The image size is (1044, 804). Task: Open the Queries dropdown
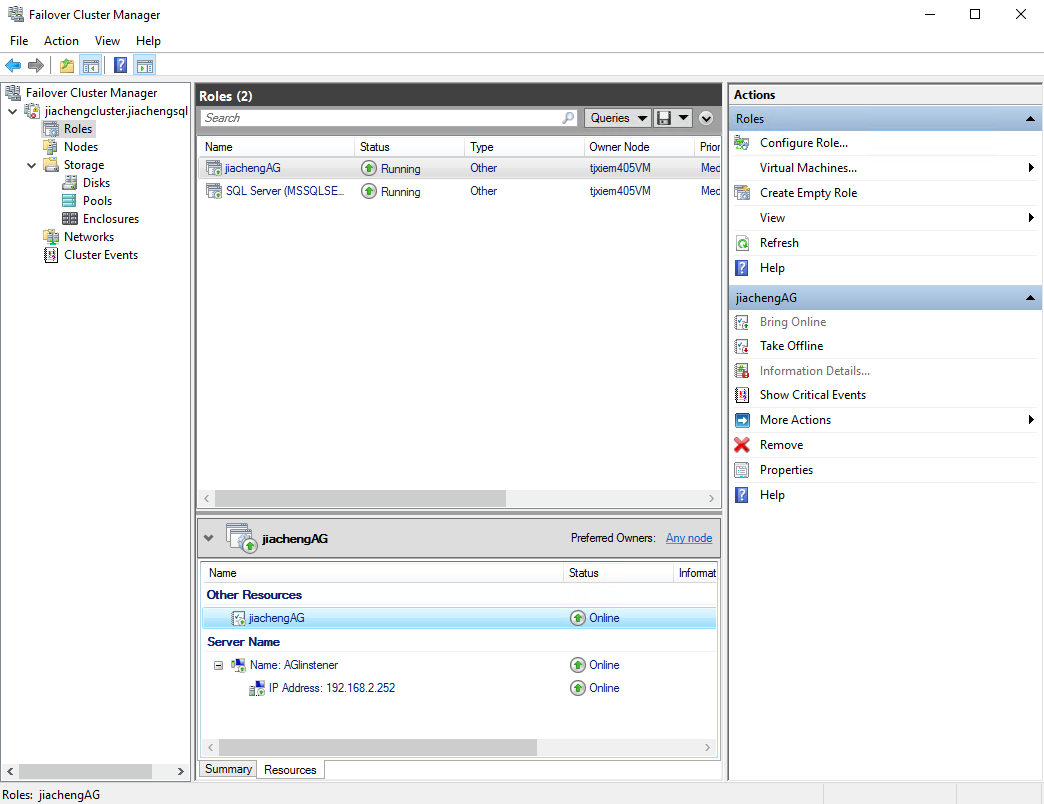[617, 118]
